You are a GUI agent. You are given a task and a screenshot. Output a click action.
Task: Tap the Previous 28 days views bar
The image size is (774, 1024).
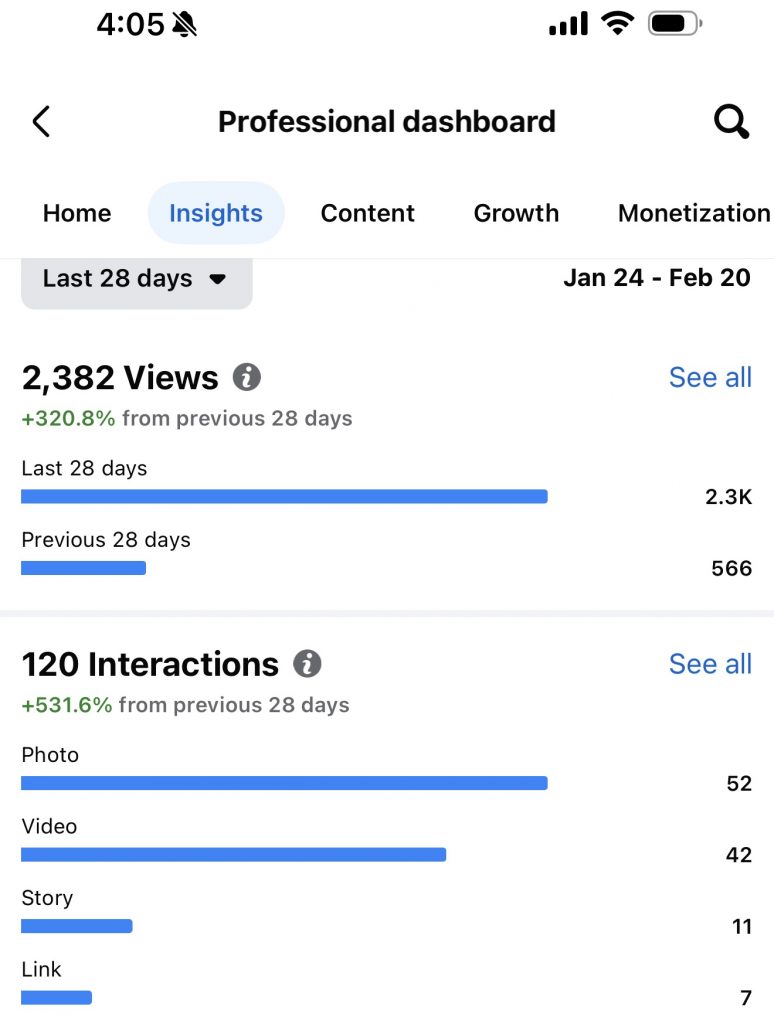coord(83,568)
